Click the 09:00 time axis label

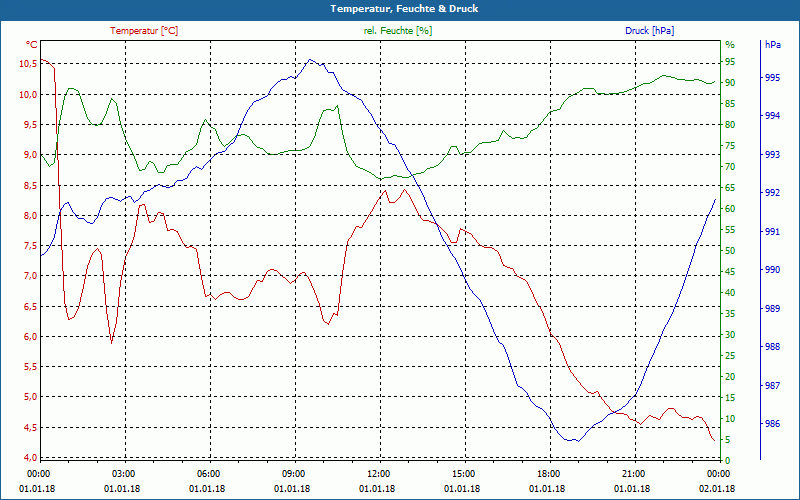tap(293, 473)
